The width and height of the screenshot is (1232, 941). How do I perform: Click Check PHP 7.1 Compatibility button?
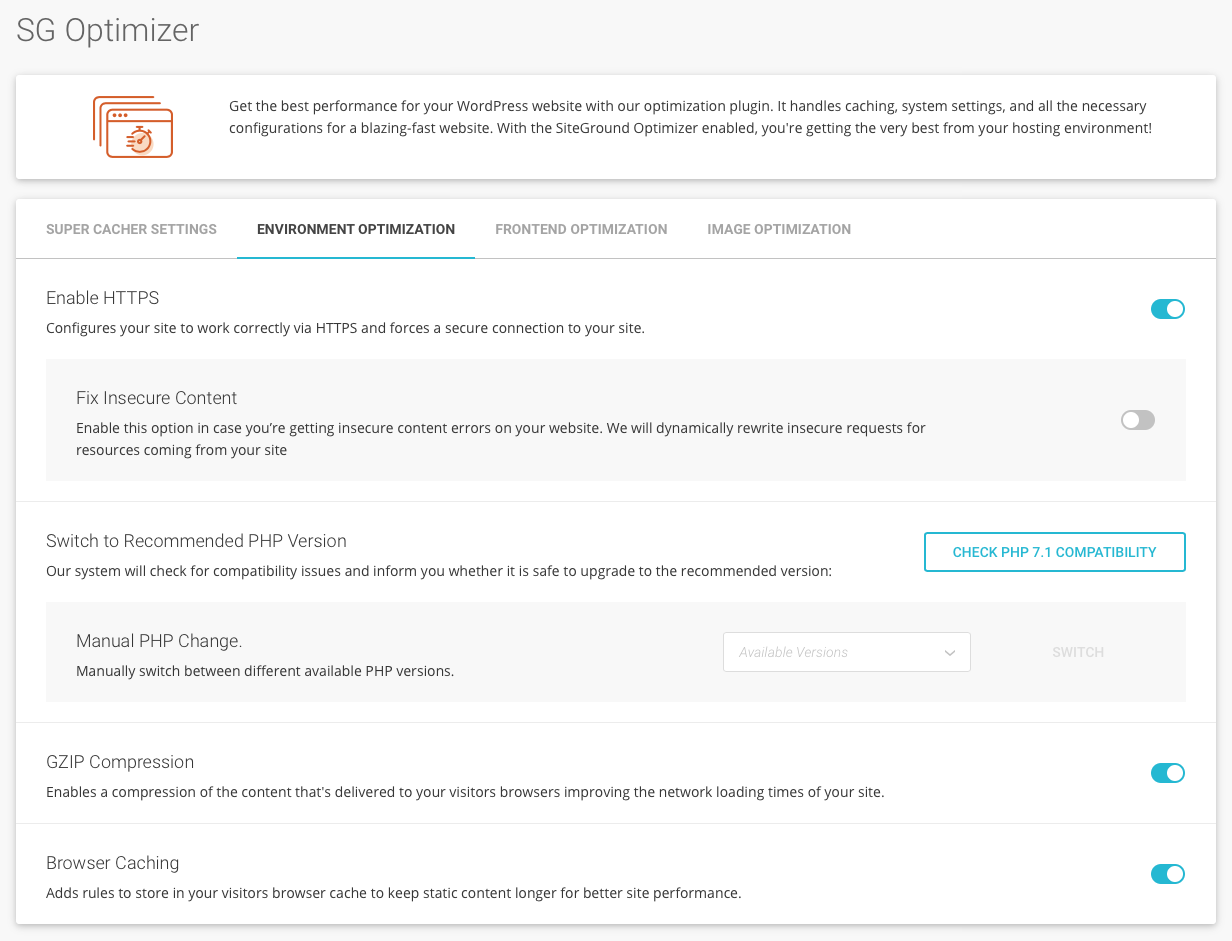[1054, 552]
